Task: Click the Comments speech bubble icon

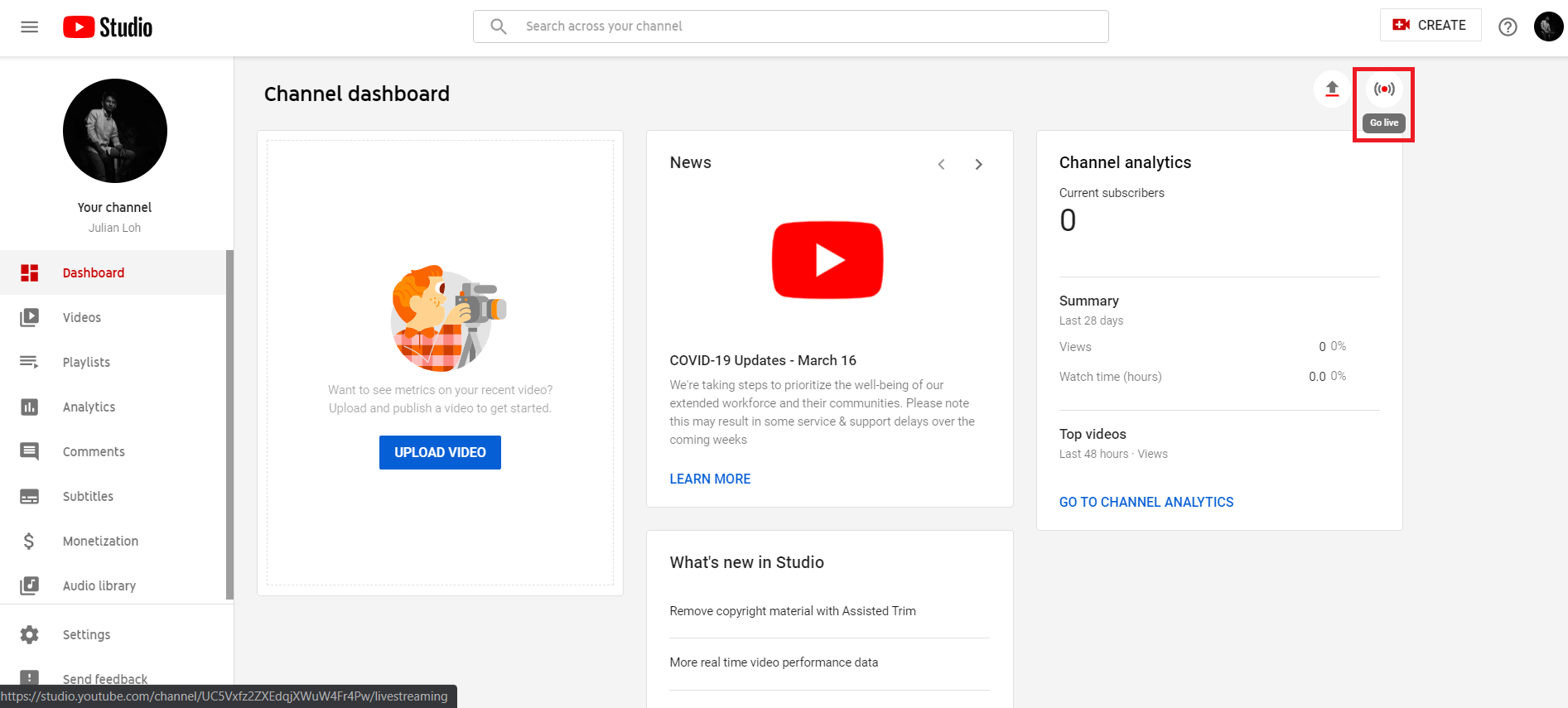Action: coord(30,451)
